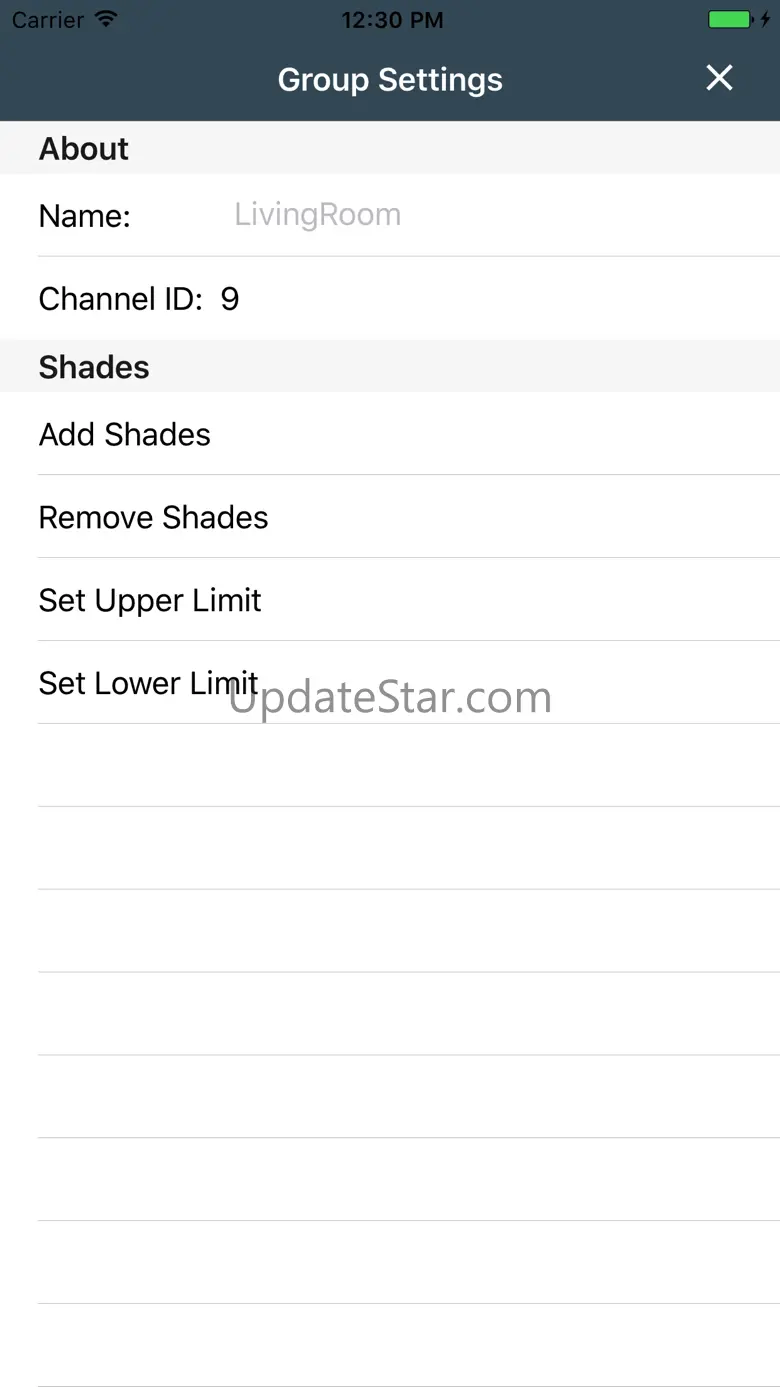Tap the Shades section header

(94, 367)
